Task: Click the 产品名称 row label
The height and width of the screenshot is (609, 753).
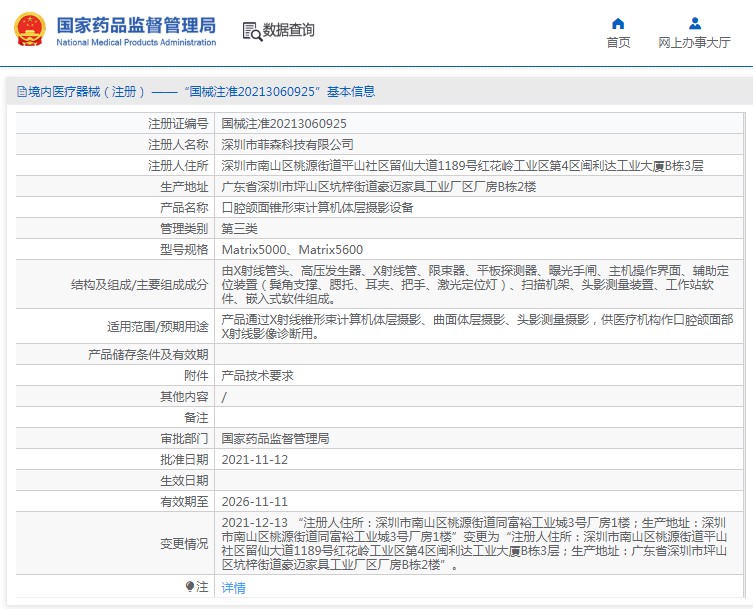Action: click(x=184, y=207)
